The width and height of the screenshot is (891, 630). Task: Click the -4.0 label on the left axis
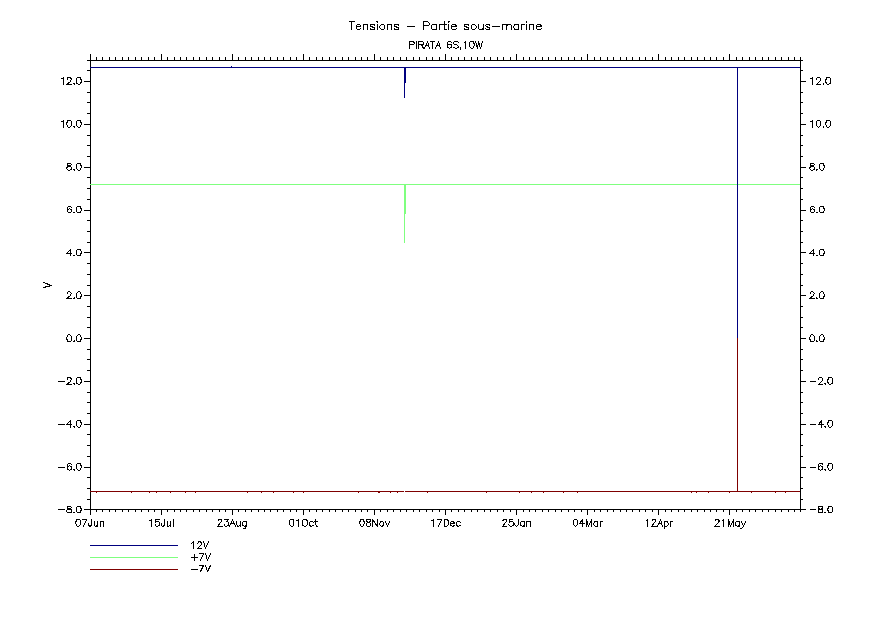click(70, 425)
